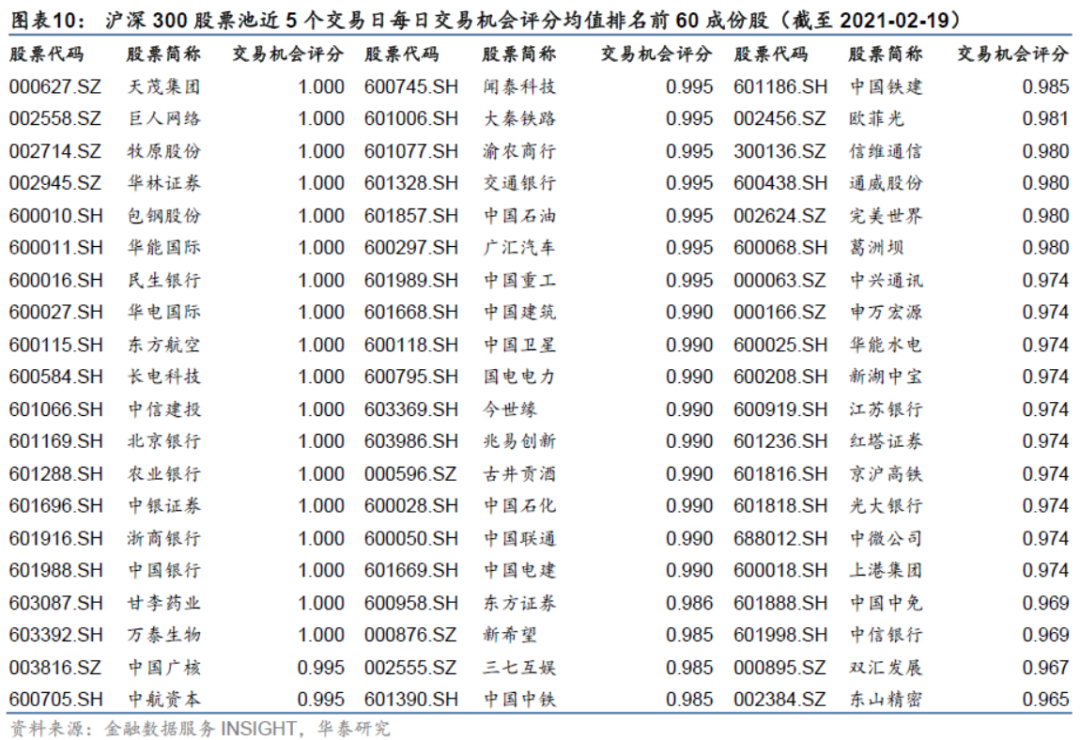
Task: Select stock name 中国石油
Action: (x=519, y=216)
